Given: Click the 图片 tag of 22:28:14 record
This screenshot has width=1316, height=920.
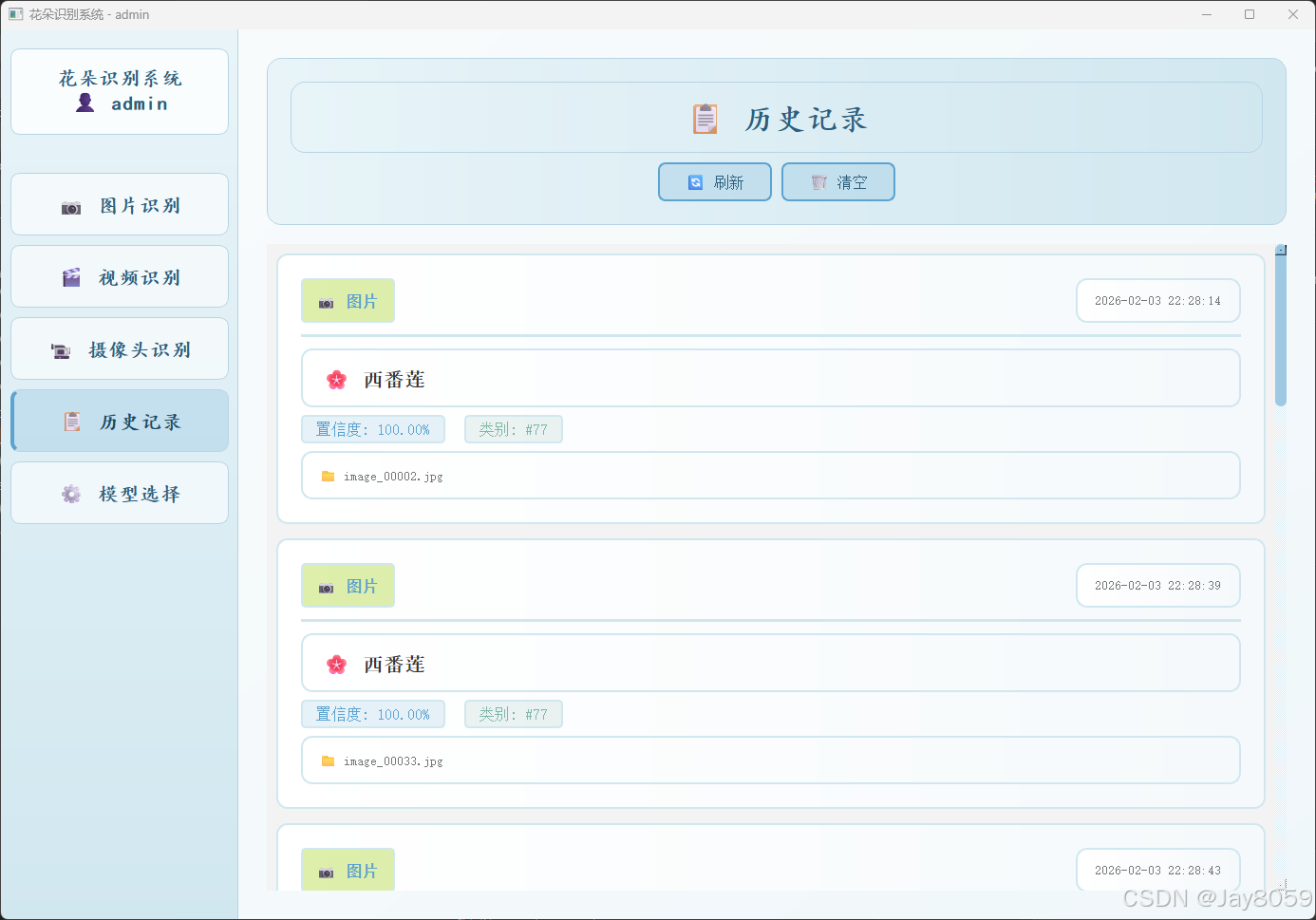Looking at the screenshot, I should (348, 301).
